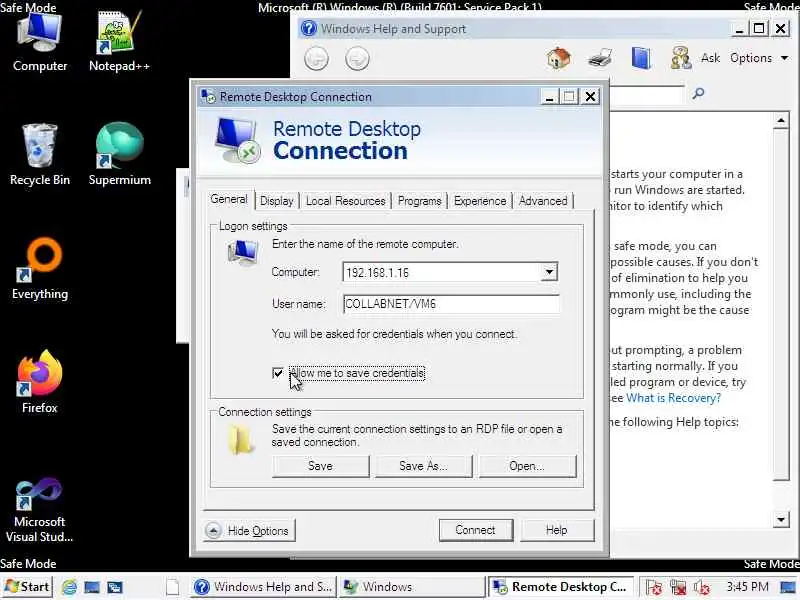This screenshot has height=600, width=800.
Task: Click the Remote Desktop Connection title bar icon
Action: tap(208, 96)
